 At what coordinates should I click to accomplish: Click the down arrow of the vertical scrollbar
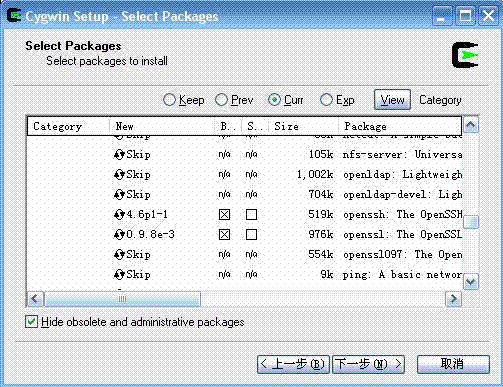pyautogui.click(x=471, y=282)
